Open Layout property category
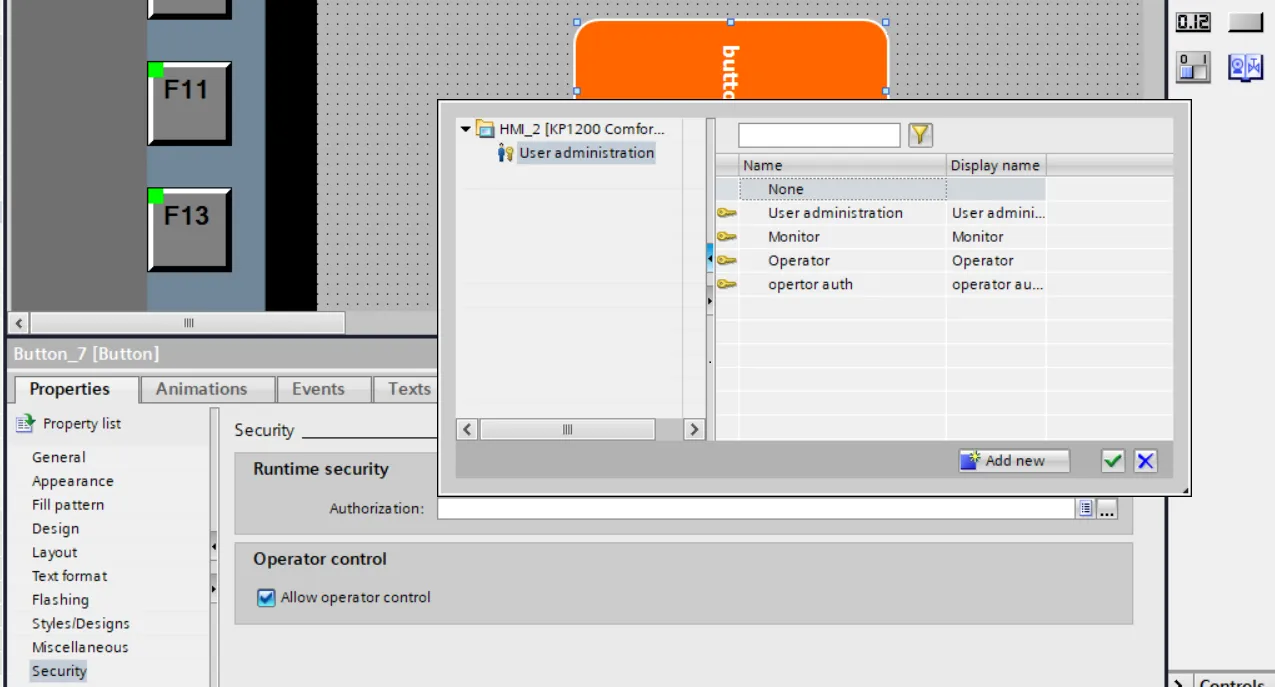 (x=54, y=553)
